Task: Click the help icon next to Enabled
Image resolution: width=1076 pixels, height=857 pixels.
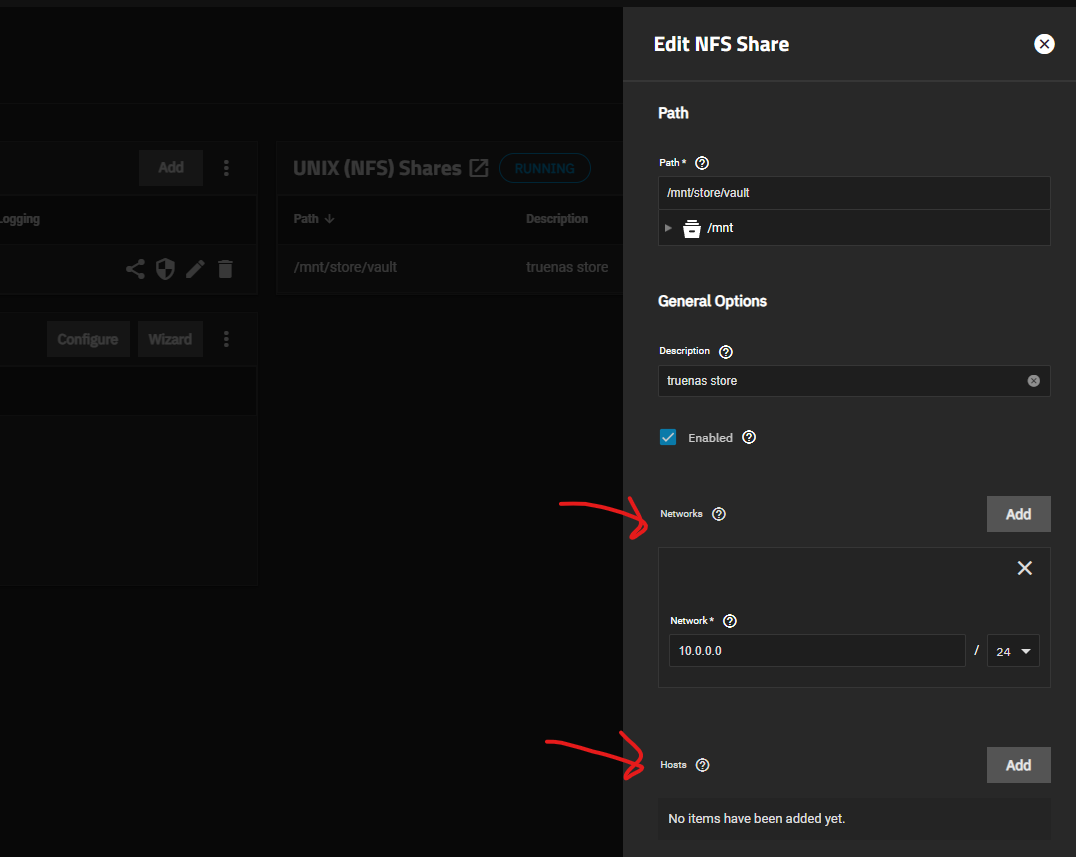Action: coord(749,438)
